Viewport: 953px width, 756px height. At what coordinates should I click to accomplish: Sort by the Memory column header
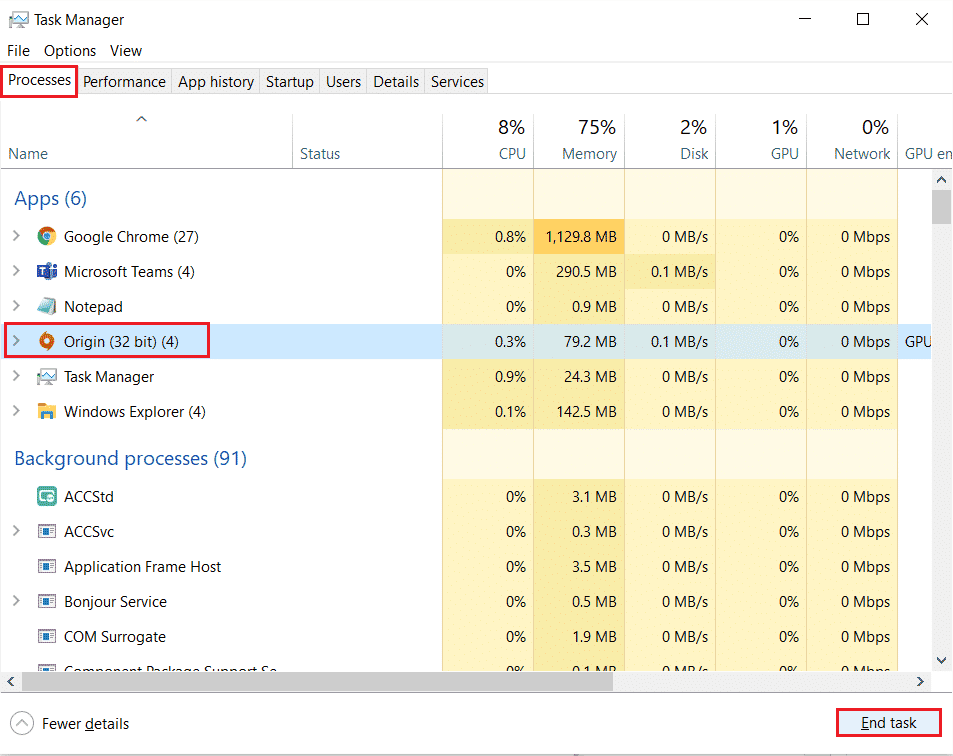[579, 141]
